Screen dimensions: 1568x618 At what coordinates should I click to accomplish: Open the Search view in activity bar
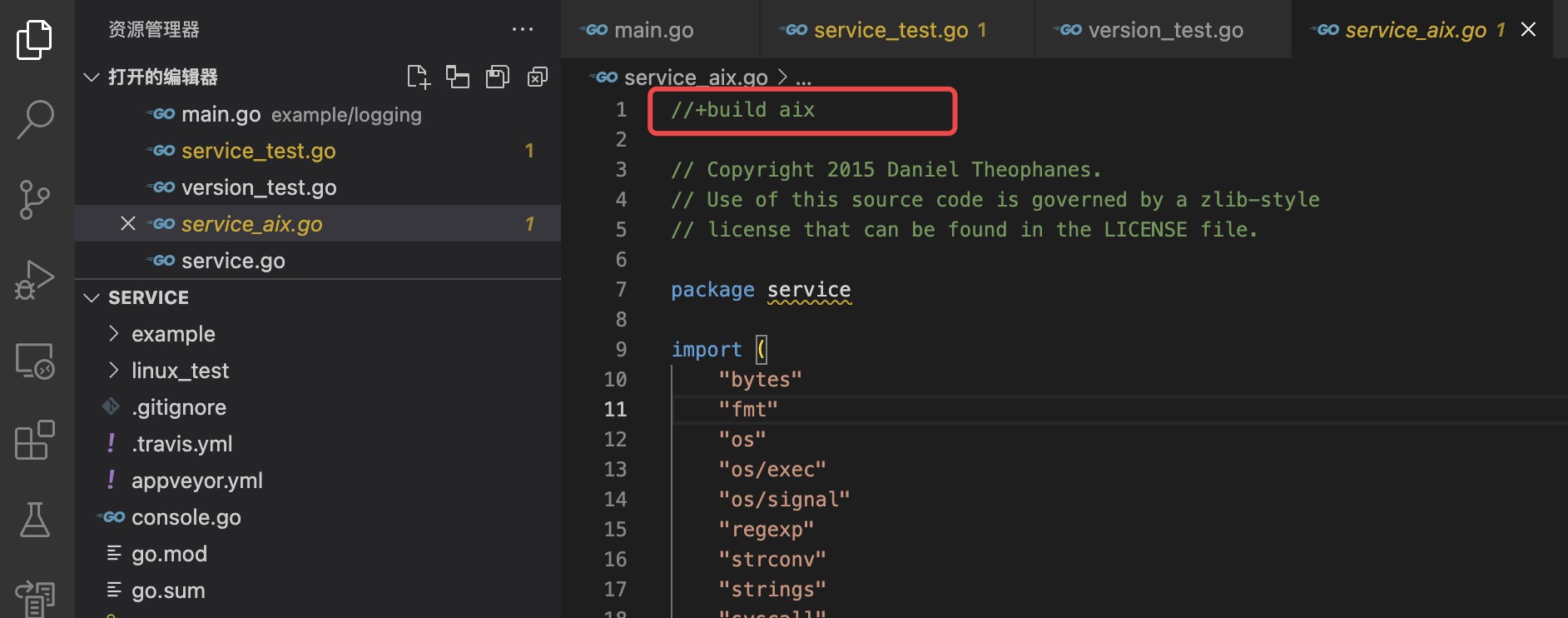coord(35,119)
